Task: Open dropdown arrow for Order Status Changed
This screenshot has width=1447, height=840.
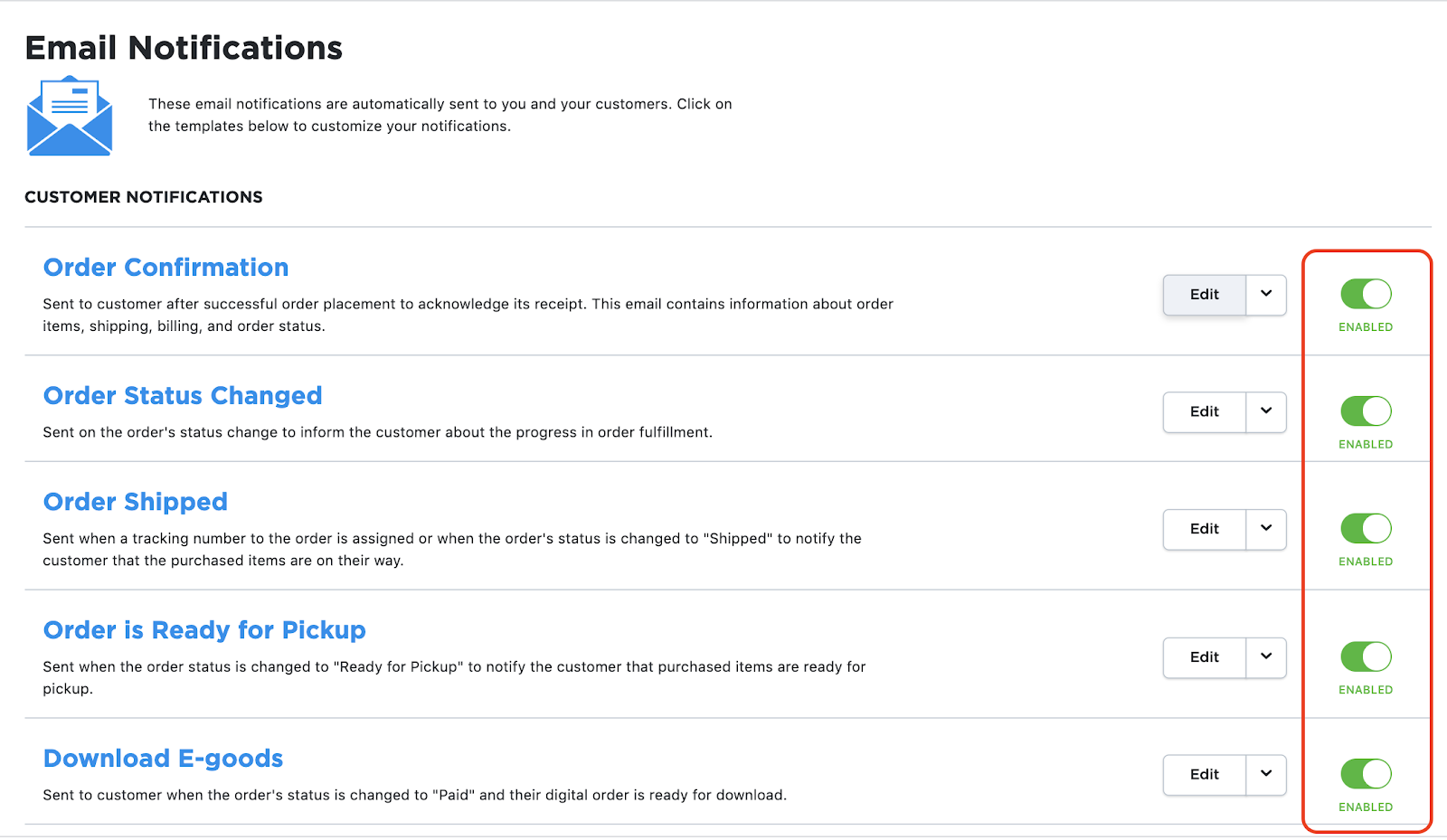Action: tap(1266, 412)
